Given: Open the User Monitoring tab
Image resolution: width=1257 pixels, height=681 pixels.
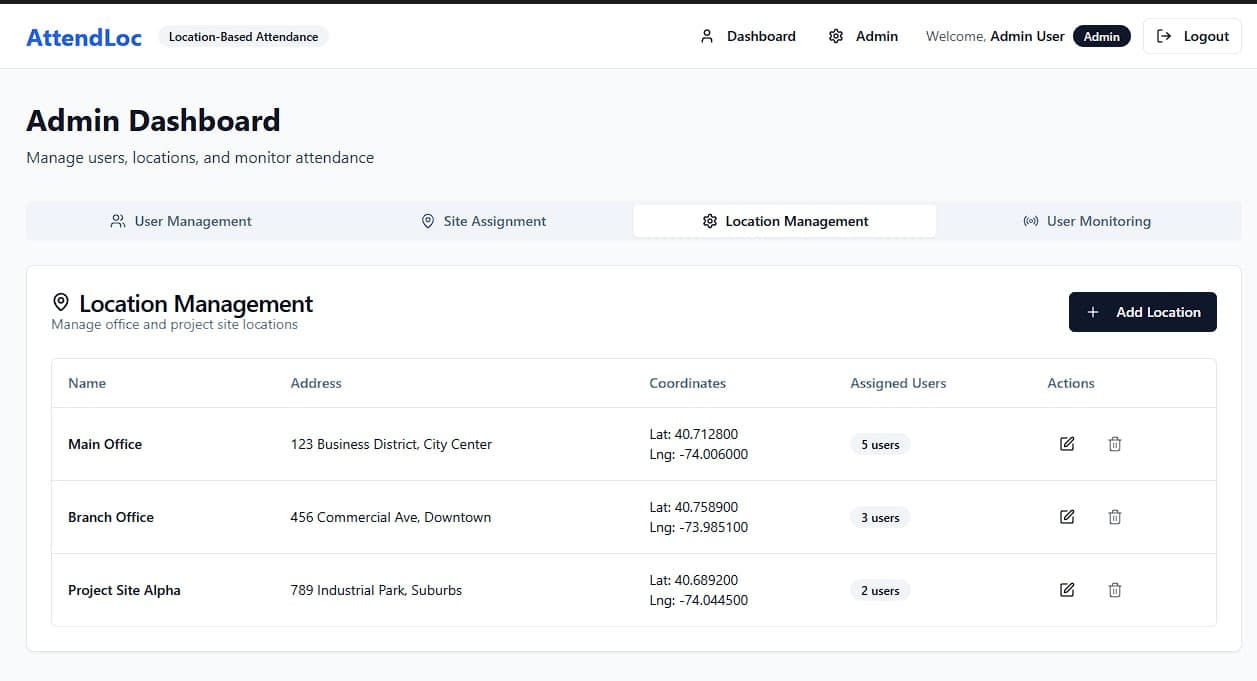Looking at the screenshot, I should (1087, 221).
